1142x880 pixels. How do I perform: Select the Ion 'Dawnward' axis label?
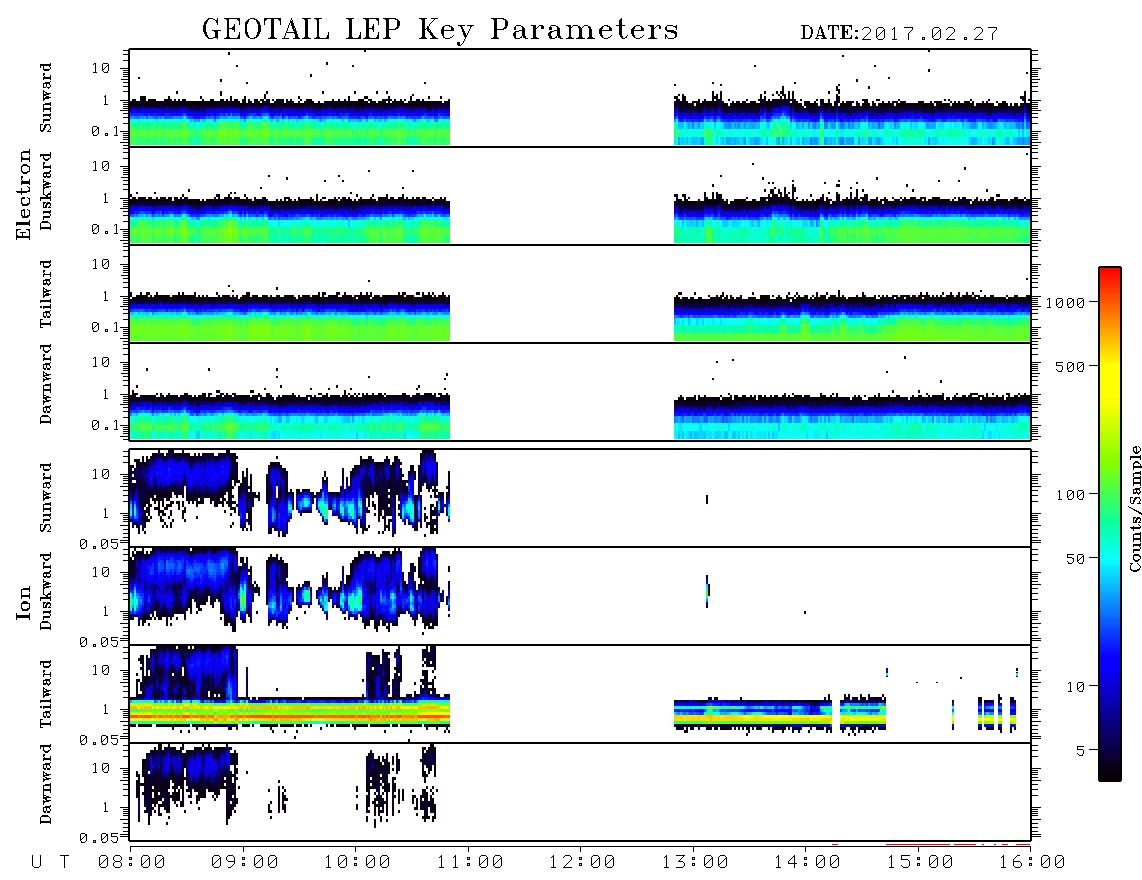46,784
